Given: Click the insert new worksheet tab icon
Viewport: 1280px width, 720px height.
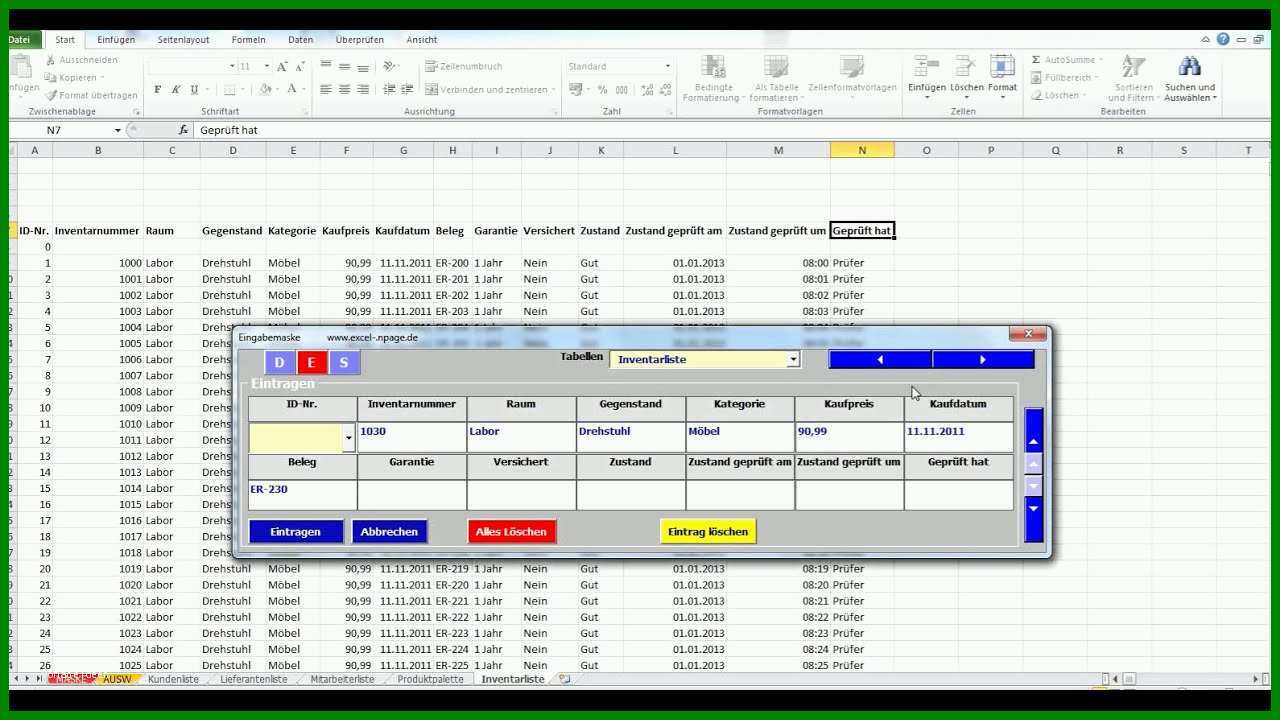Looking at the screenshot, I should coord(564,679).
